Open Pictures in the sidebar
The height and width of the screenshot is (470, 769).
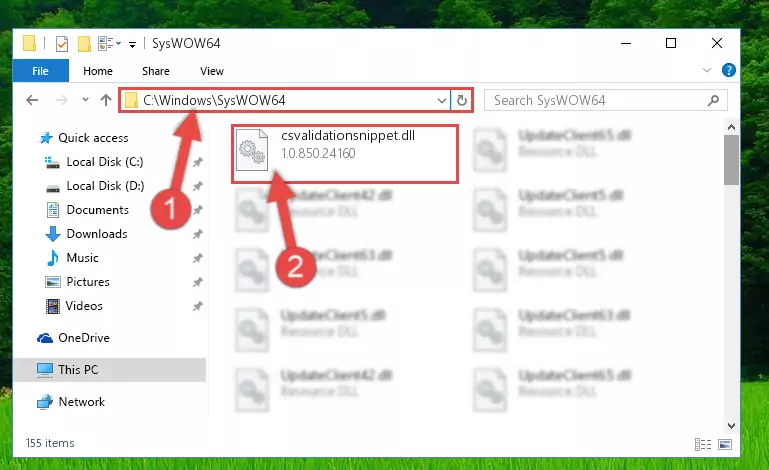click(x=88, y=282)
